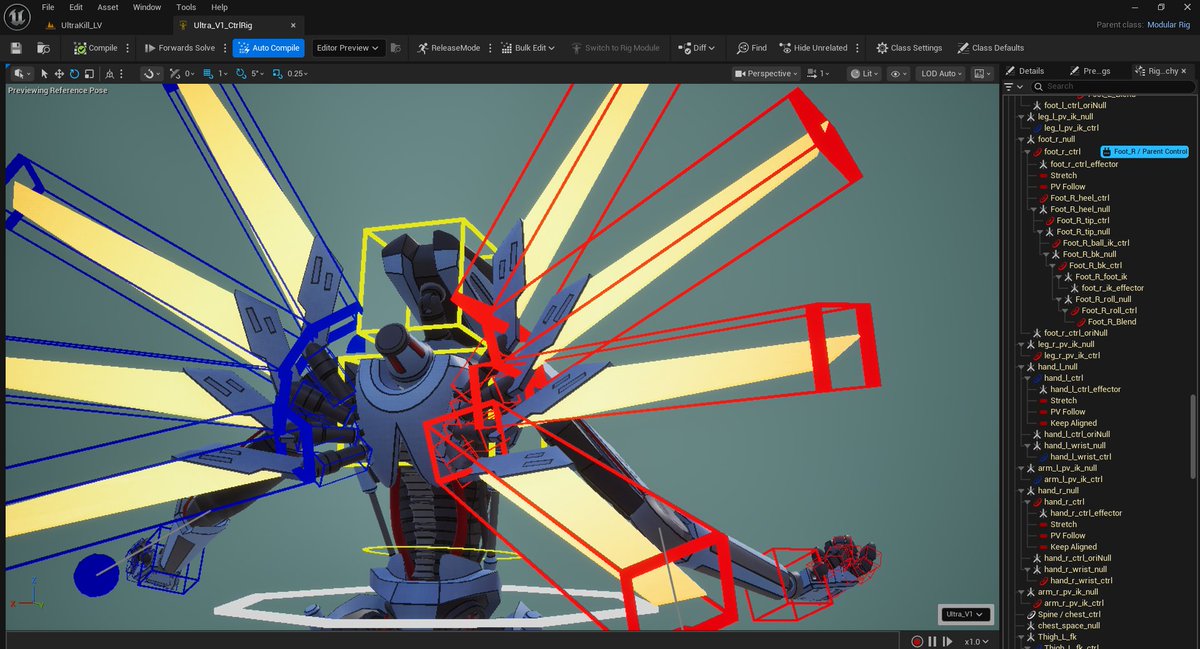Image resolution: width=1200 pixels, height=649 pixels.
Task: Toggle rotation snapping at 5 degrees
Action: coord(243,73)
